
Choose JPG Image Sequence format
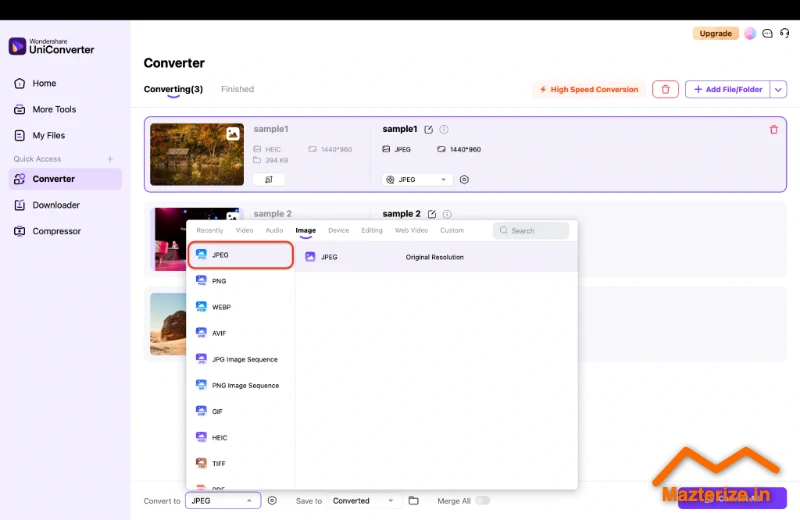pyautogui.click(x=241, y=359)
